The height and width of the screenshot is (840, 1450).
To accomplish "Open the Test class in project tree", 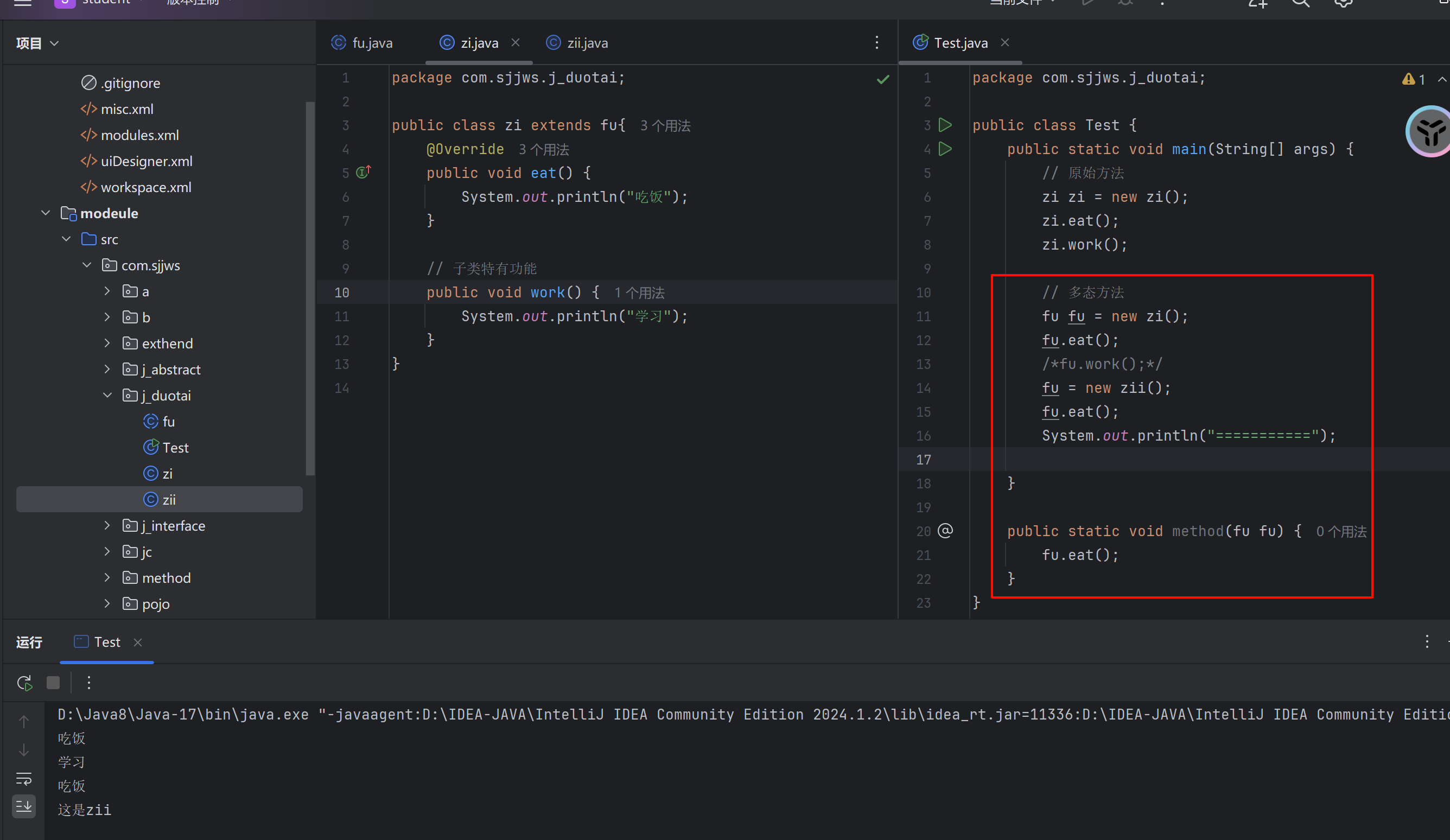I will pyautogui.click(x=175, y=448).
